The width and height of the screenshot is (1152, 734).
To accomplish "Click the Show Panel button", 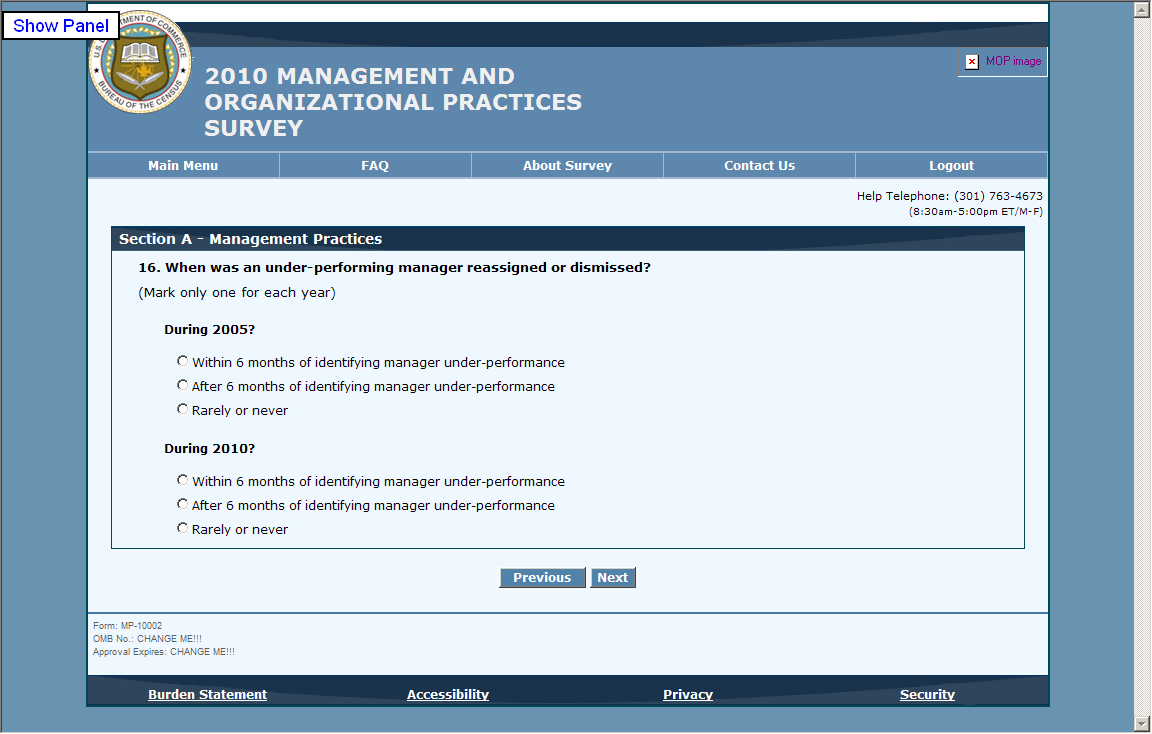I will pos(61,26).
